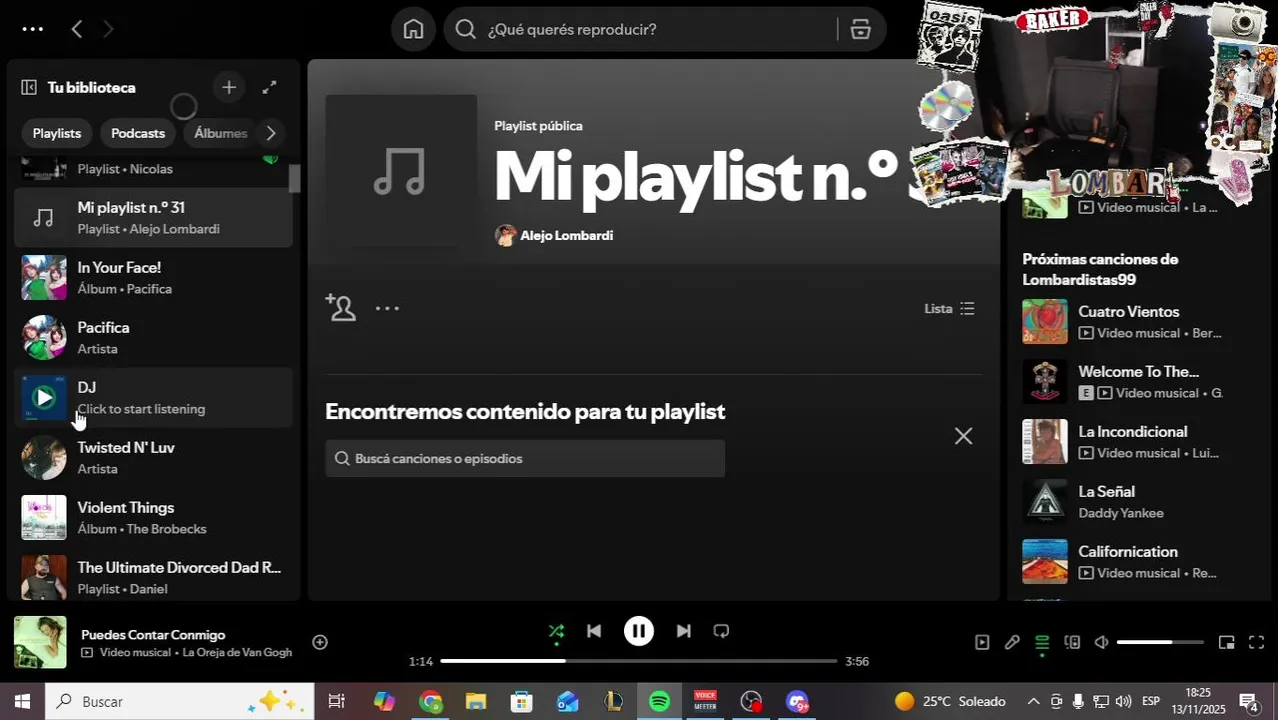Screen dimensions: 1278x720
Task: Create a new playlist with plus button
Action: click(x=229, y=88)
